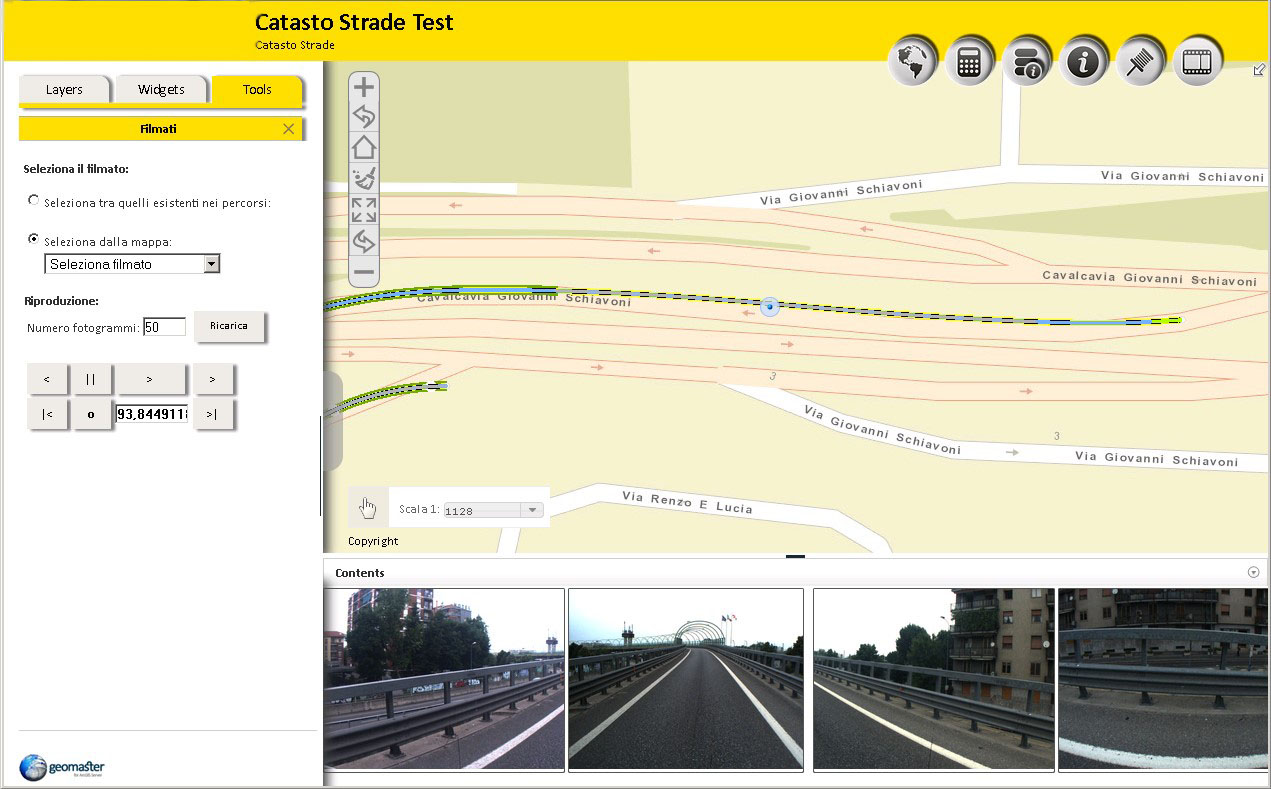Show full extent with four-arrows icon
The image size is (1271, 789).
[x=364, y=210]
